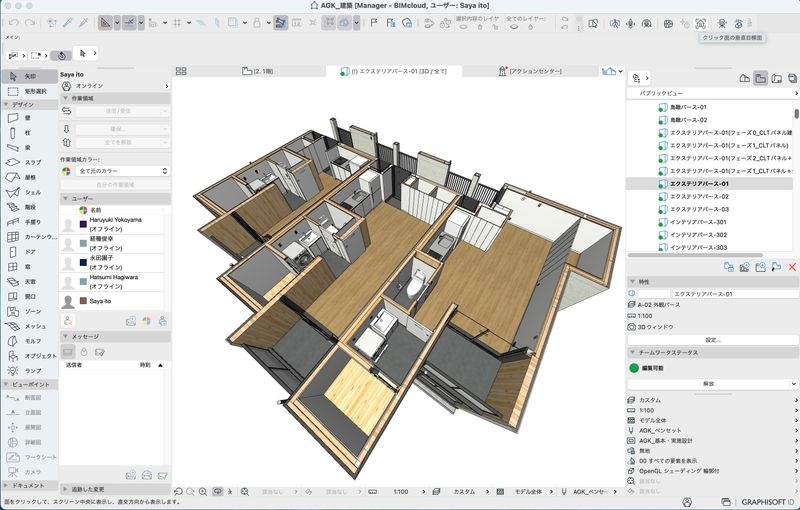Open the tab overview grid icon
800x510 pixels.
[181, 71]
